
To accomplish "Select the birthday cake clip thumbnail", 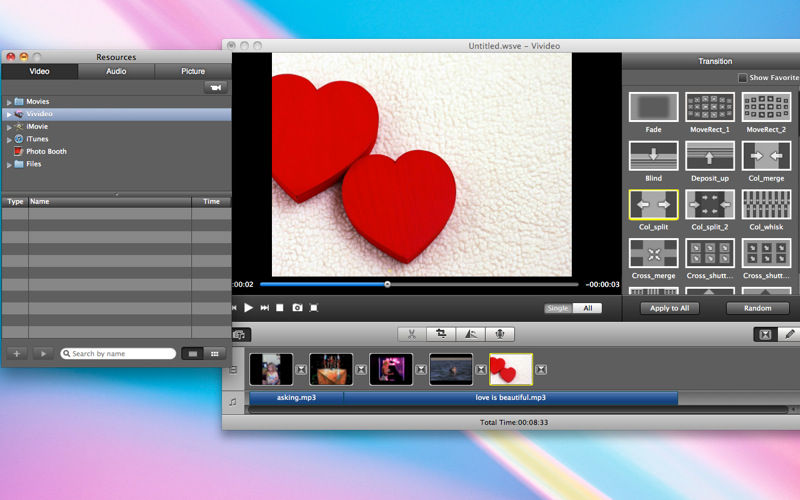I will tap(331, 369).
